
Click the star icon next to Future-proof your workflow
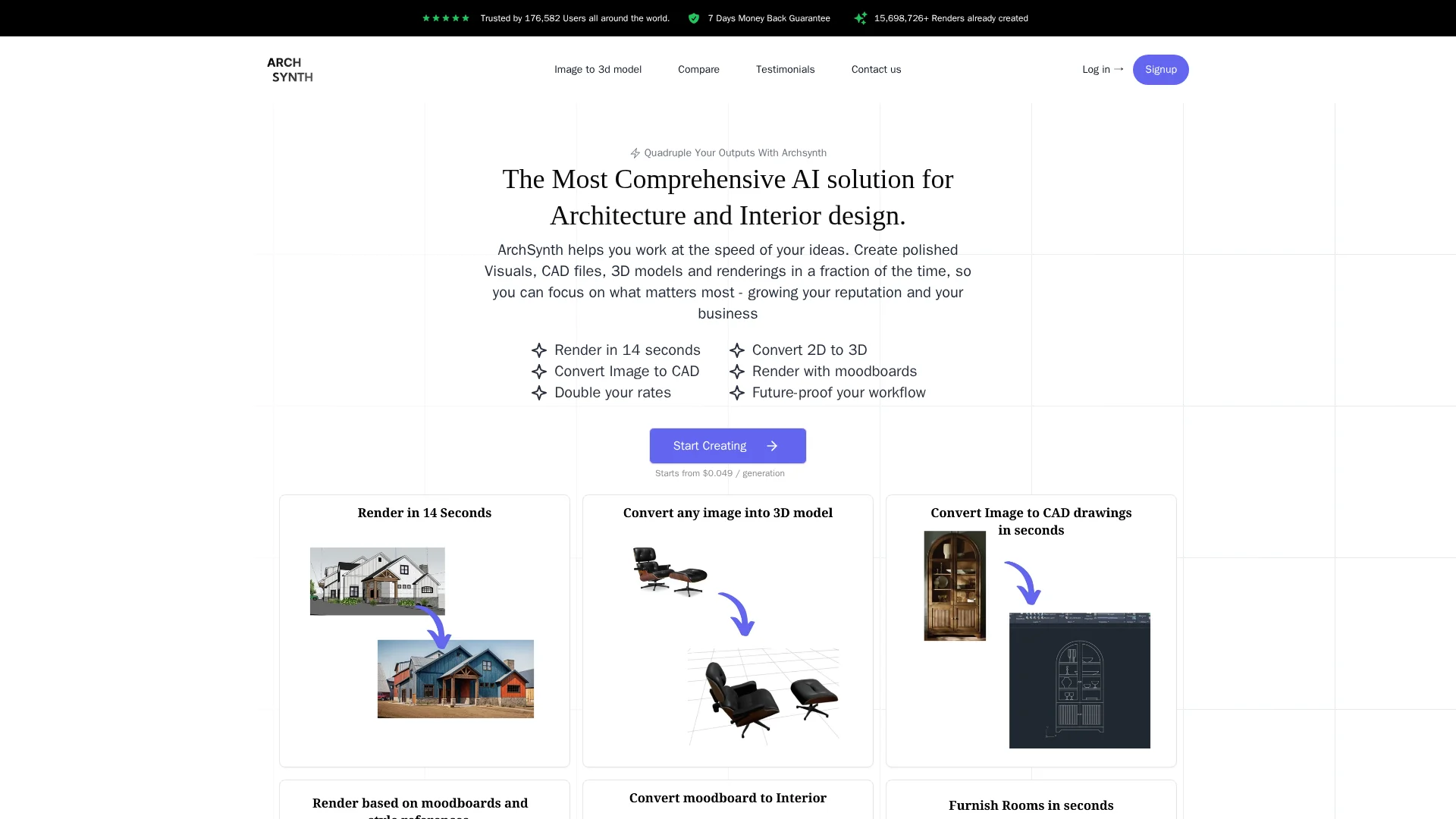click(737, 393)
